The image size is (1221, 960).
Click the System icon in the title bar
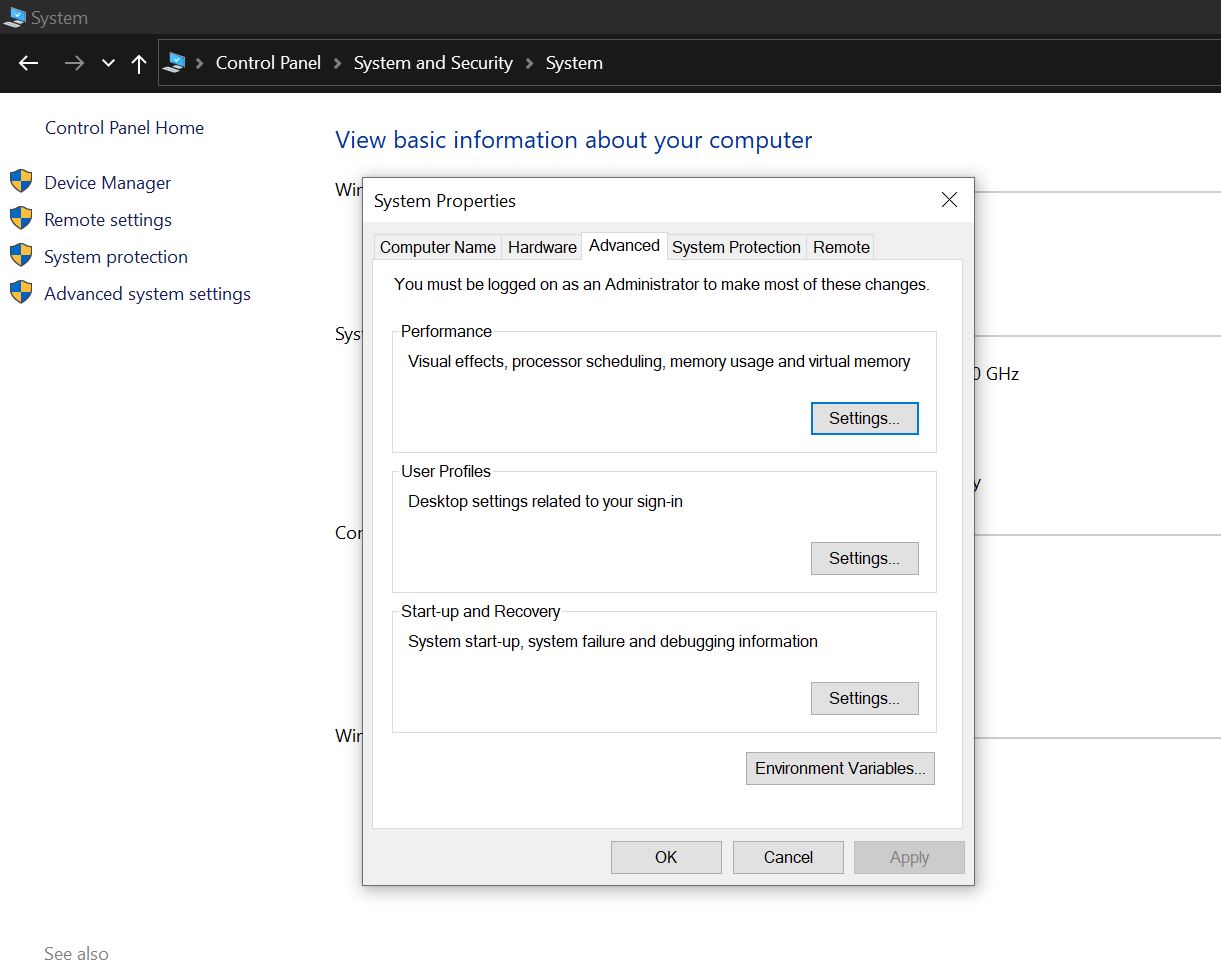[15, 17]
